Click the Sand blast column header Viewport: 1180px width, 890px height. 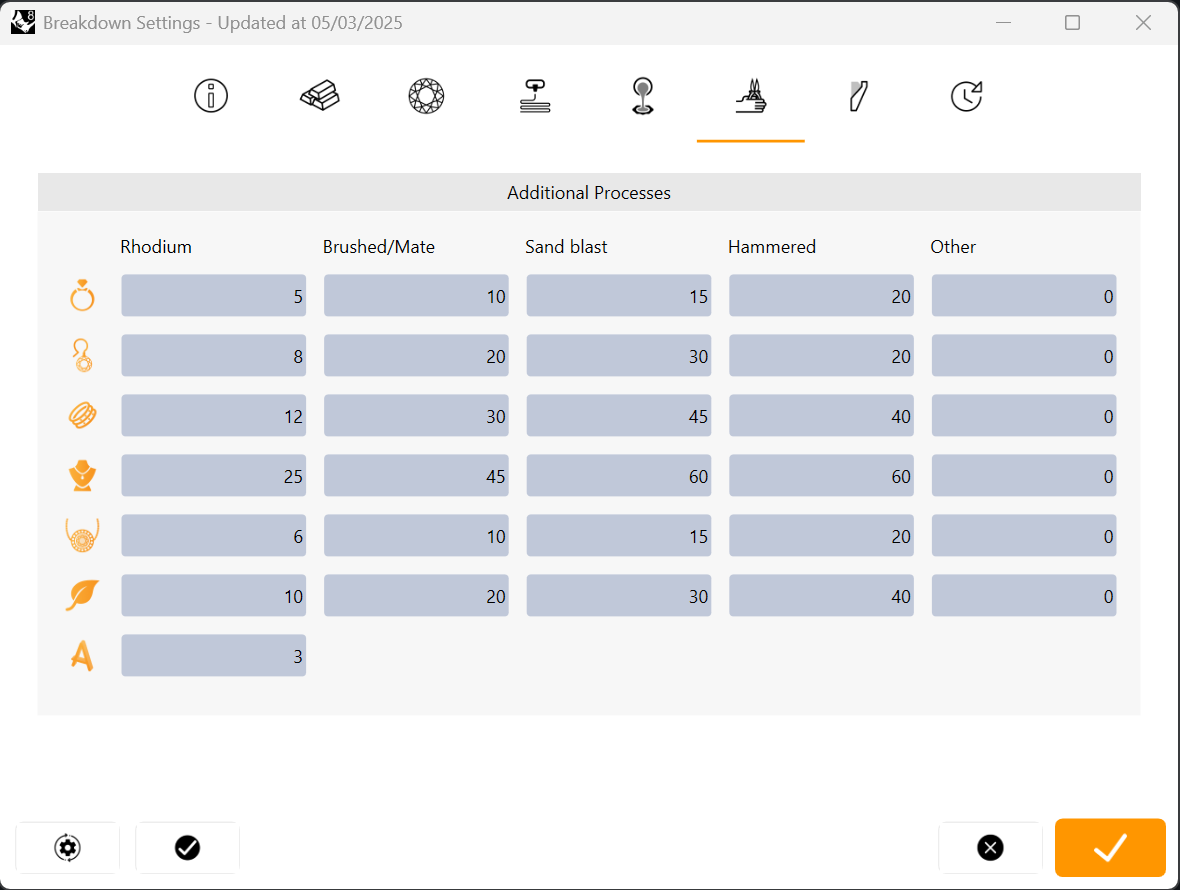pyautogui.click(x=566, y=247)
